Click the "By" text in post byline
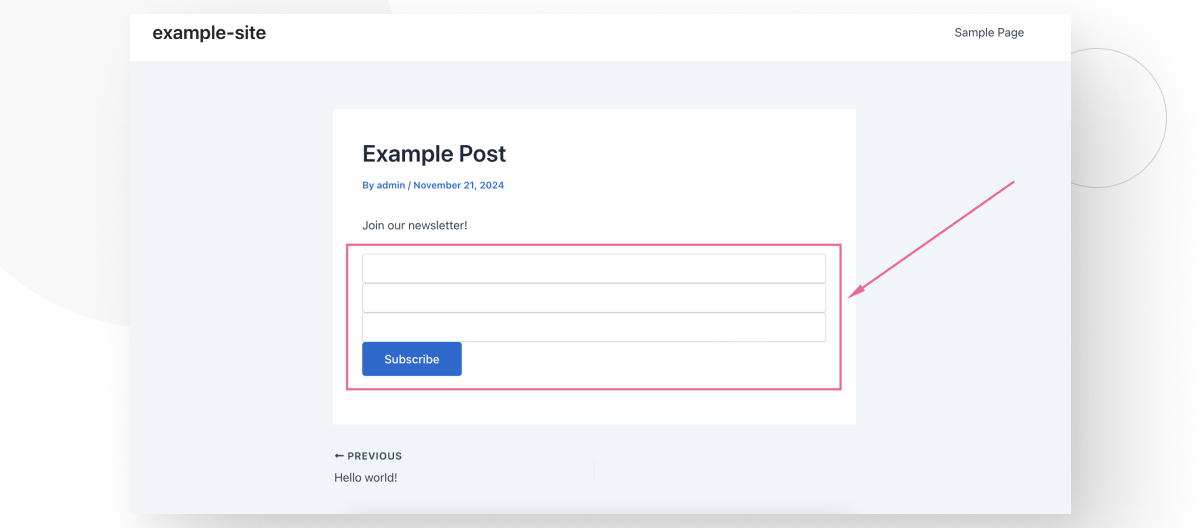The width and height of the screenshot is (1200, 528). [368, 185]
